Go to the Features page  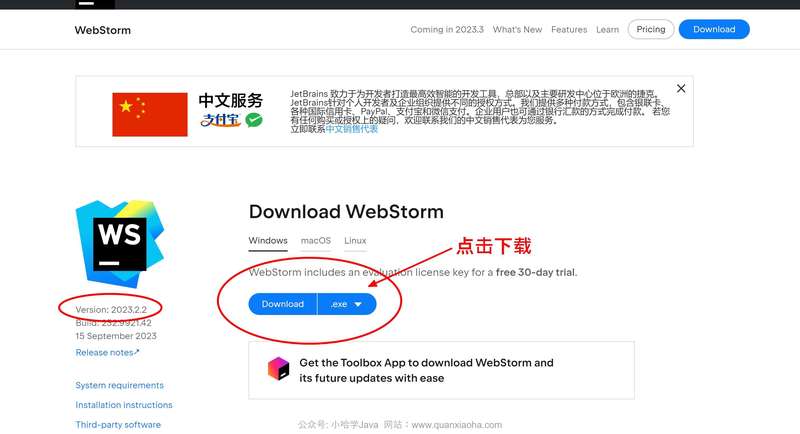[569, 30]
